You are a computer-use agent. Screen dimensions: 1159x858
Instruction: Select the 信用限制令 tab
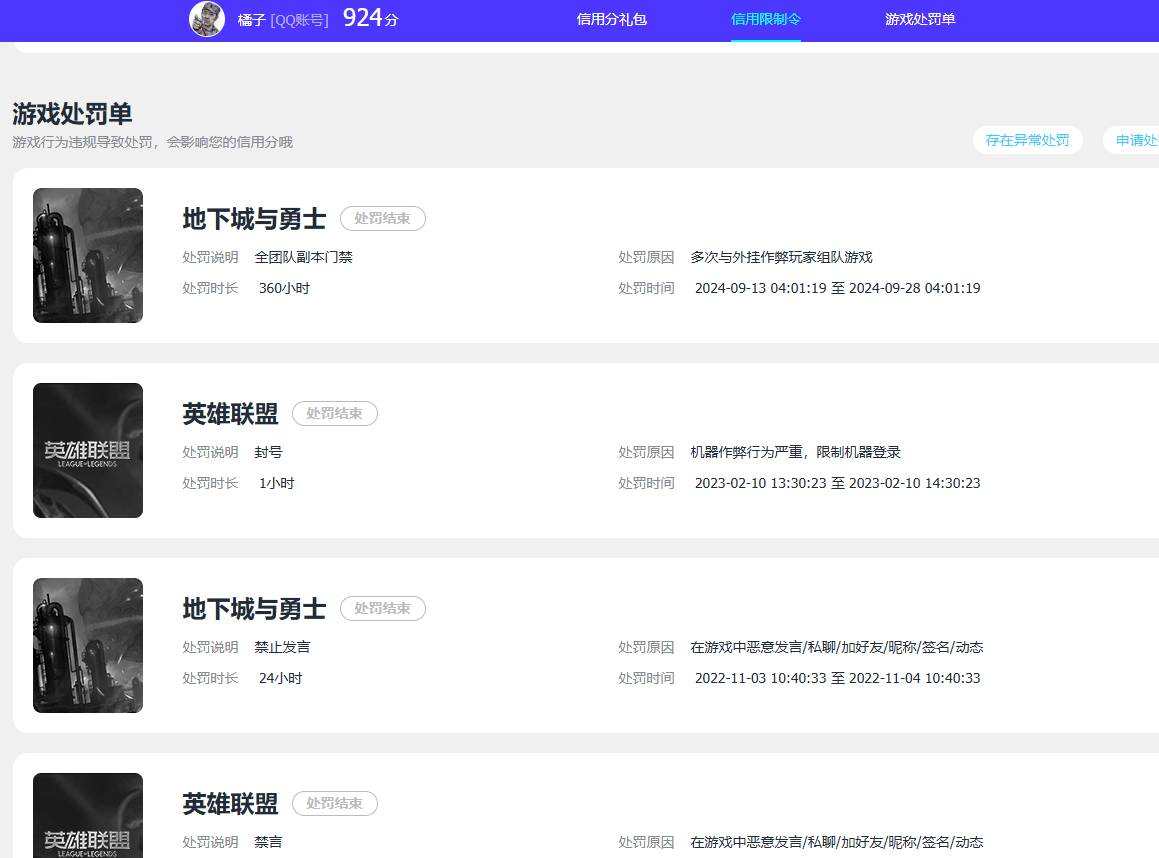pos(766,19)
